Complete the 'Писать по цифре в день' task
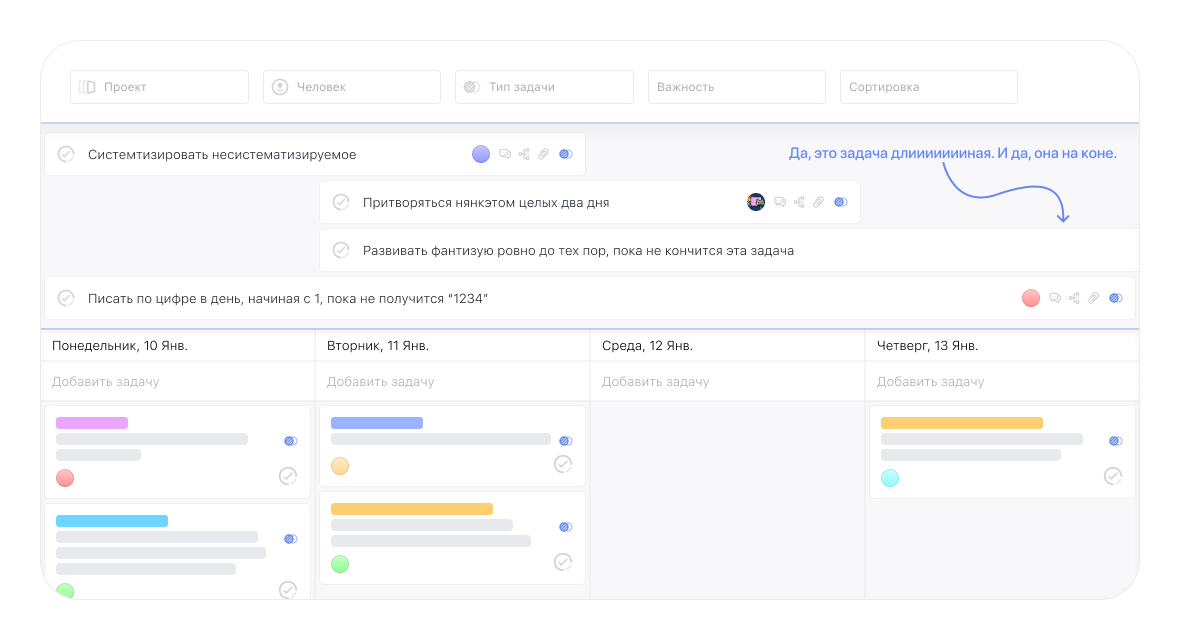1180x640 pixels. coord(66,298)
